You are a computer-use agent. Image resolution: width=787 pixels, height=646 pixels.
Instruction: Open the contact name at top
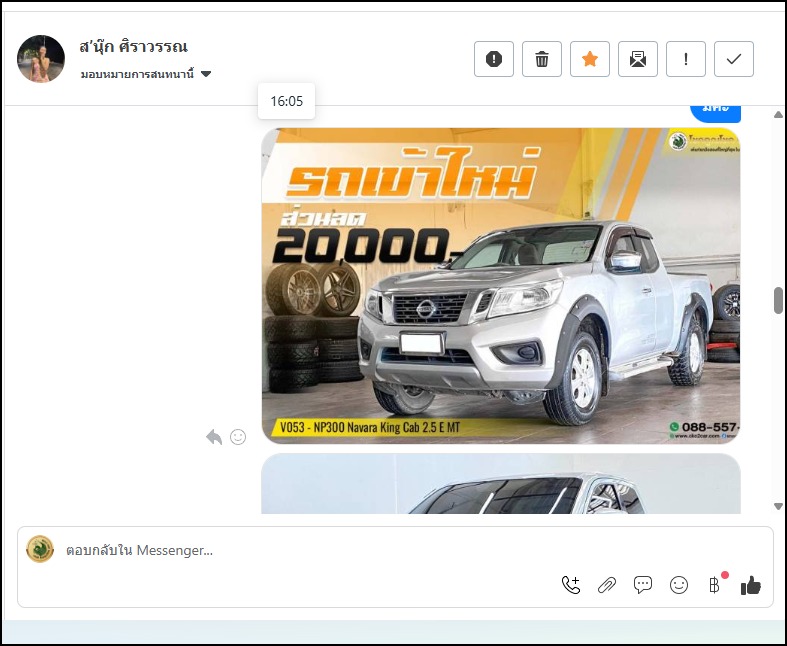(134, 47)
